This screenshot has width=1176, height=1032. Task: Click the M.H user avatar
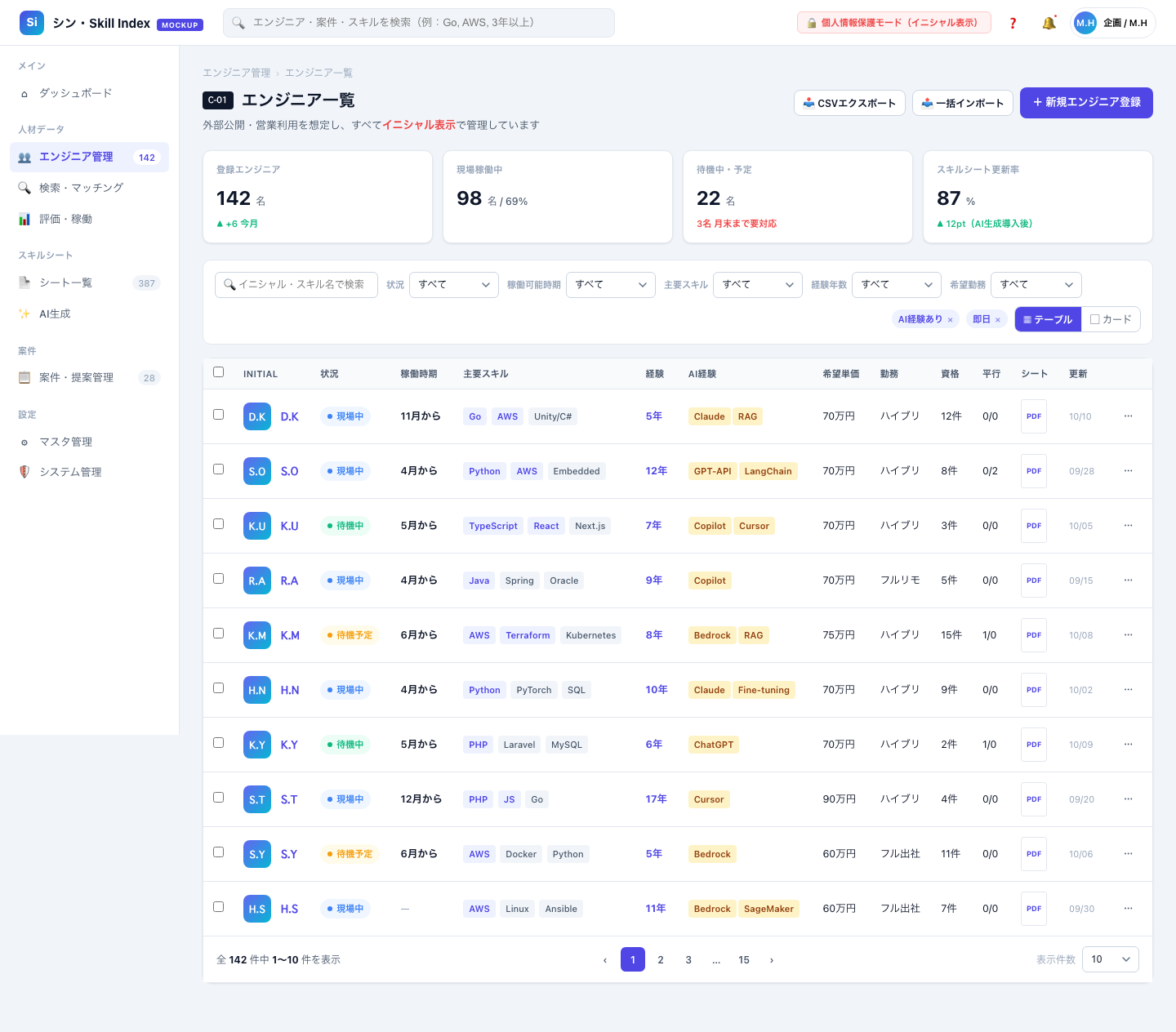tap(1085, 23)
